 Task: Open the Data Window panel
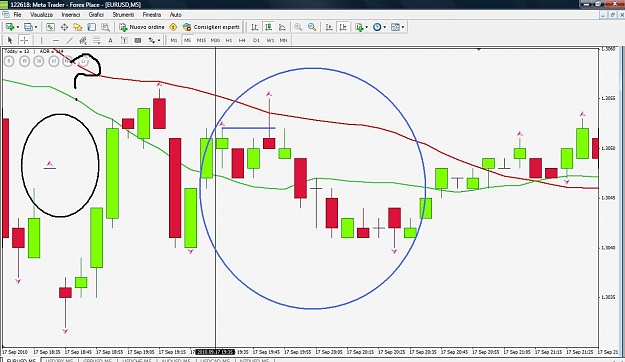pos(64,27)
